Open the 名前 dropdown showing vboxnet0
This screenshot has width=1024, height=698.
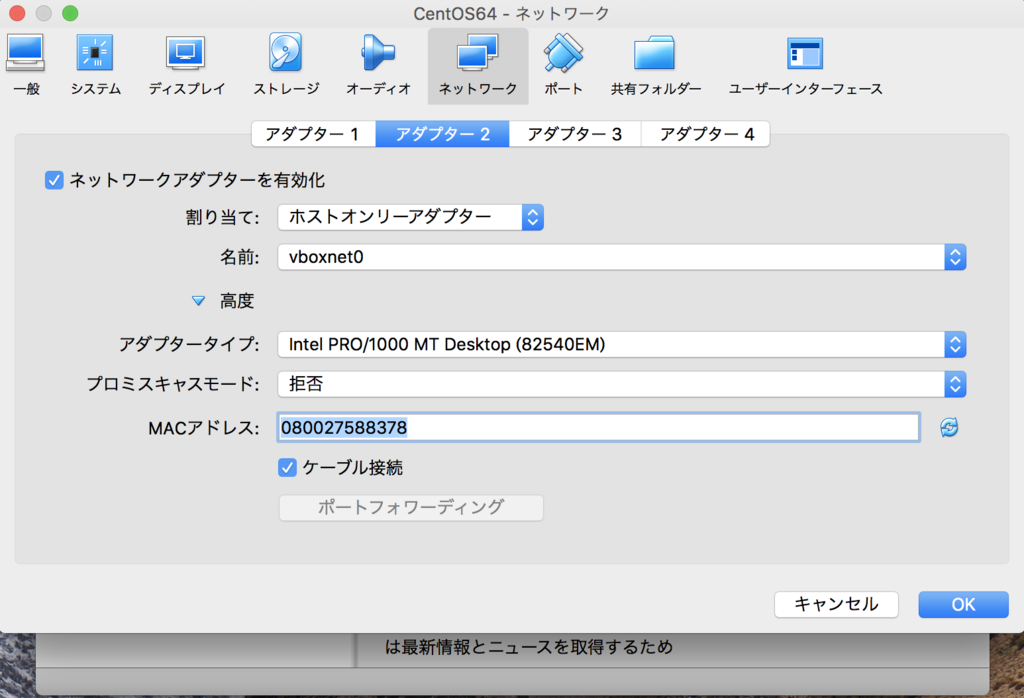pos(622,257)
